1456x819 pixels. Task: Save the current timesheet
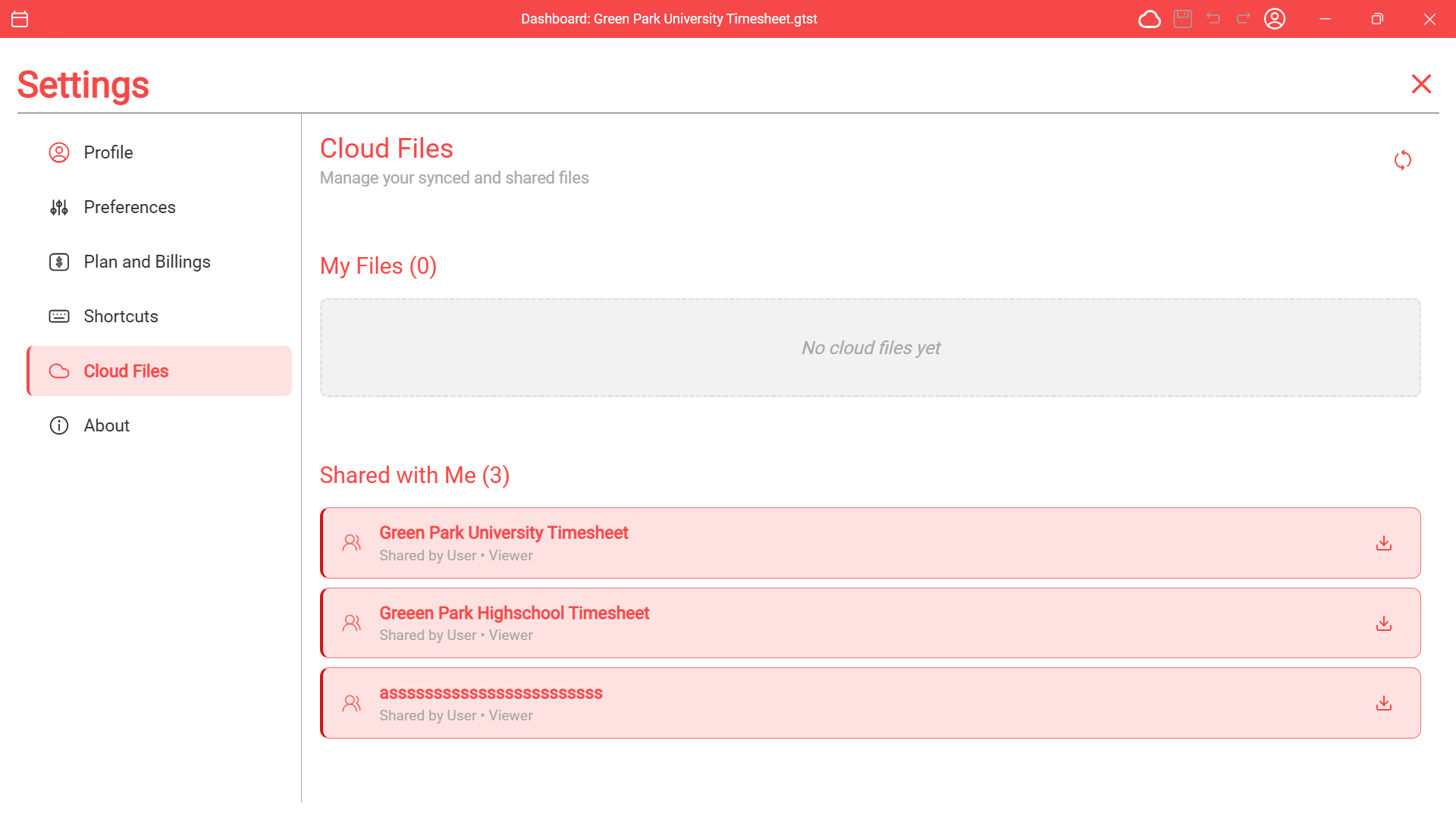coord(1182,19)
